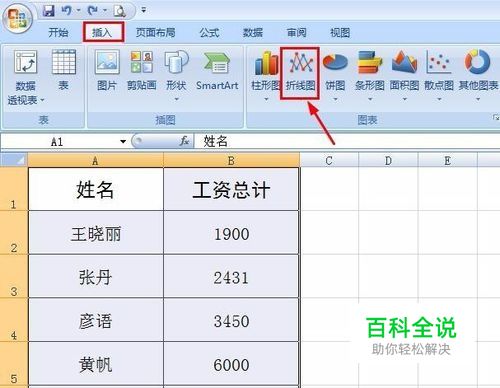Select the cell containing 张丹
This screenshot has height=388, width=500.
point(96,276)
